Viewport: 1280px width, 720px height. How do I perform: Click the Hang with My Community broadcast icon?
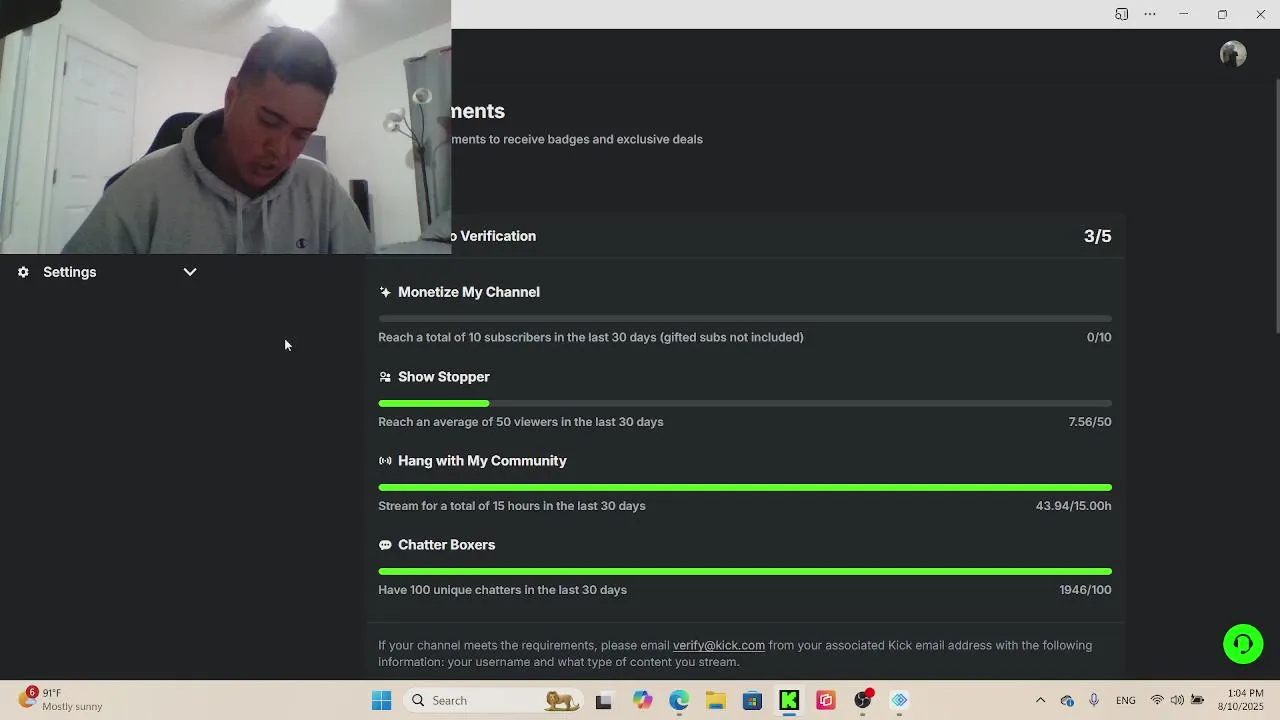(385, 461)
